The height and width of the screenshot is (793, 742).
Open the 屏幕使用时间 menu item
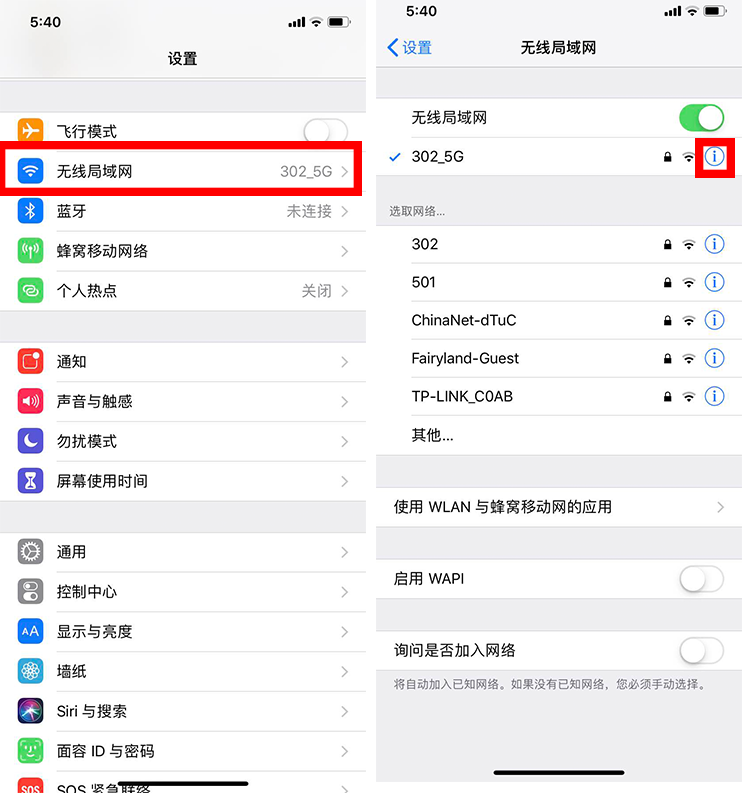tap(183, 480)
